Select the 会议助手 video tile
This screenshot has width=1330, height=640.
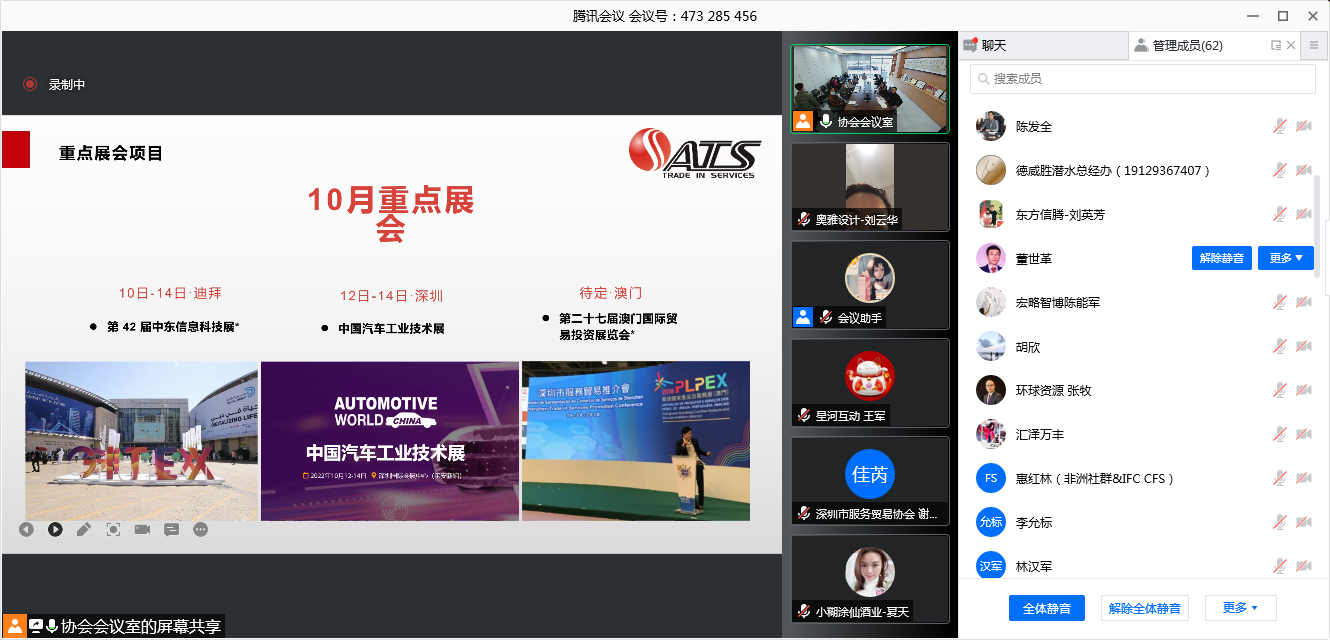(870, 285)
